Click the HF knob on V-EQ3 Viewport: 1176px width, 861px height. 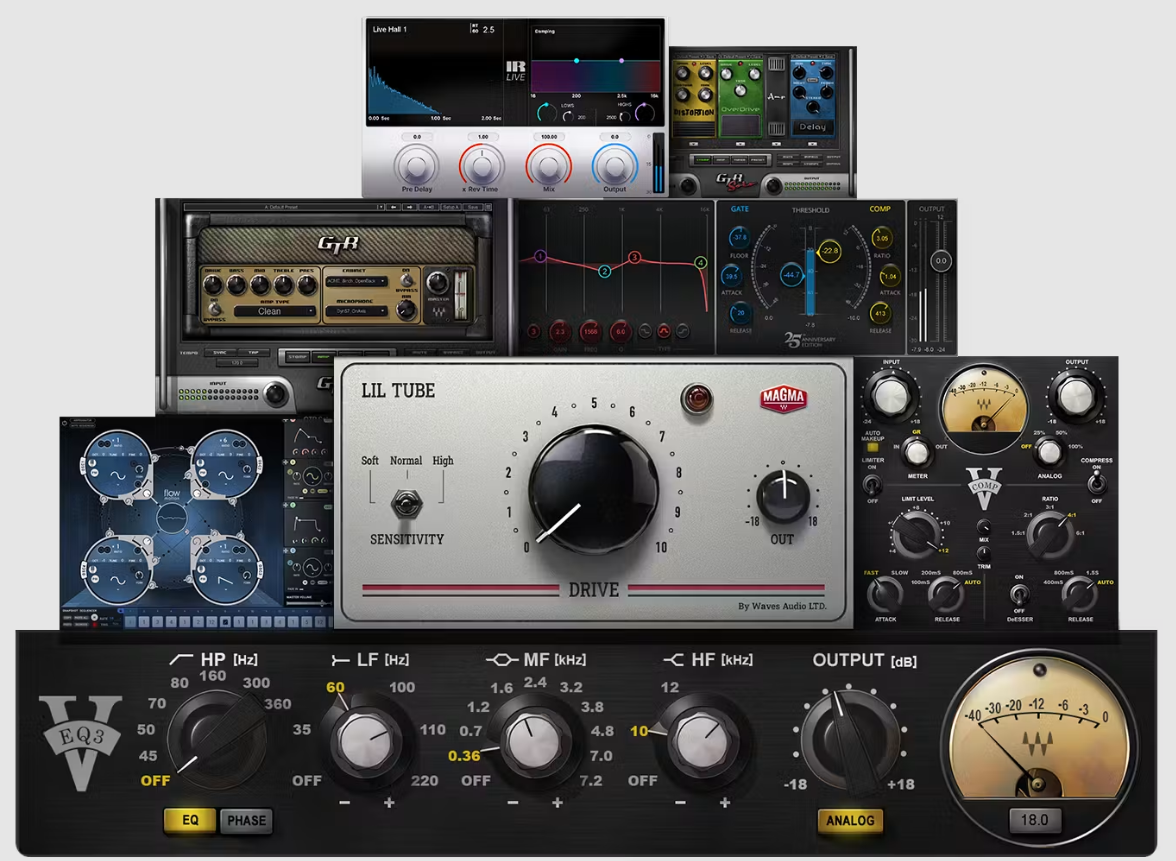pos(702,741)
